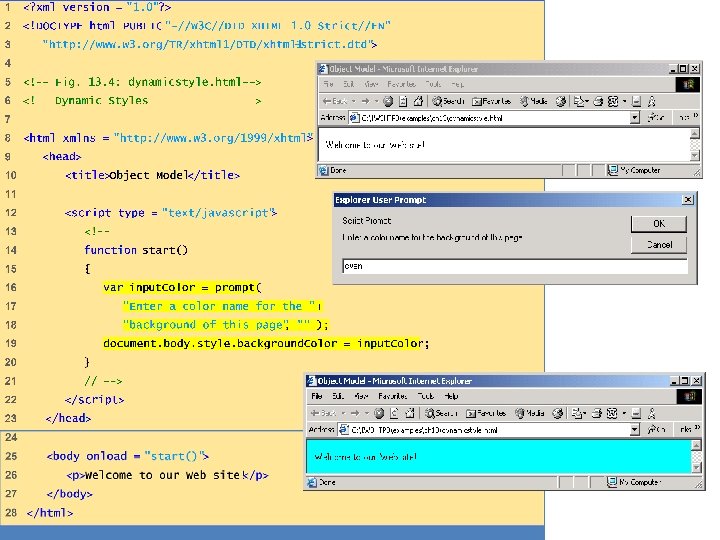Click address bar in the white-page IE window
The height and width of the screenshot is (540, 720).
494,118
